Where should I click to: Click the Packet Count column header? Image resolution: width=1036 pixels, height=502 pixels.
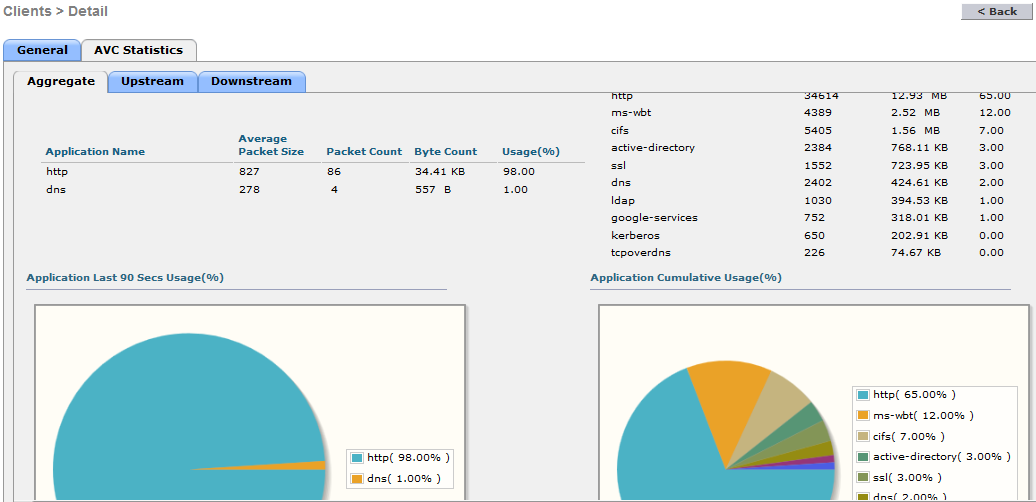pyautogui.click(x=364, y=152)
